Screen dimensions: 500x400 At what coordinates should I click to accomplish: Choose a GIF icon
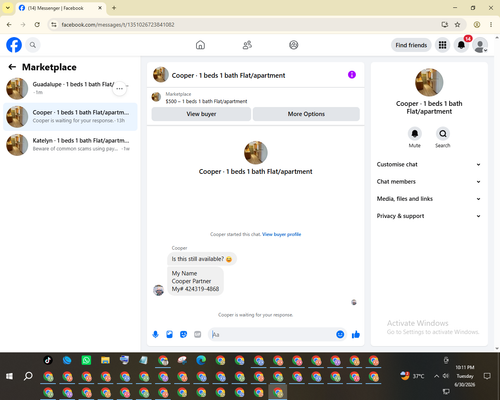[197, 334]
